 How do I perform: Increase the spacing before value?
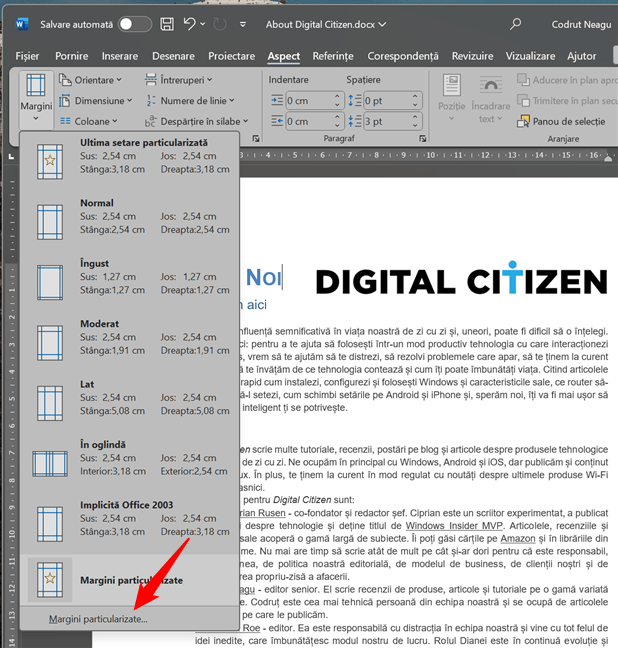(x=415, y=96)
